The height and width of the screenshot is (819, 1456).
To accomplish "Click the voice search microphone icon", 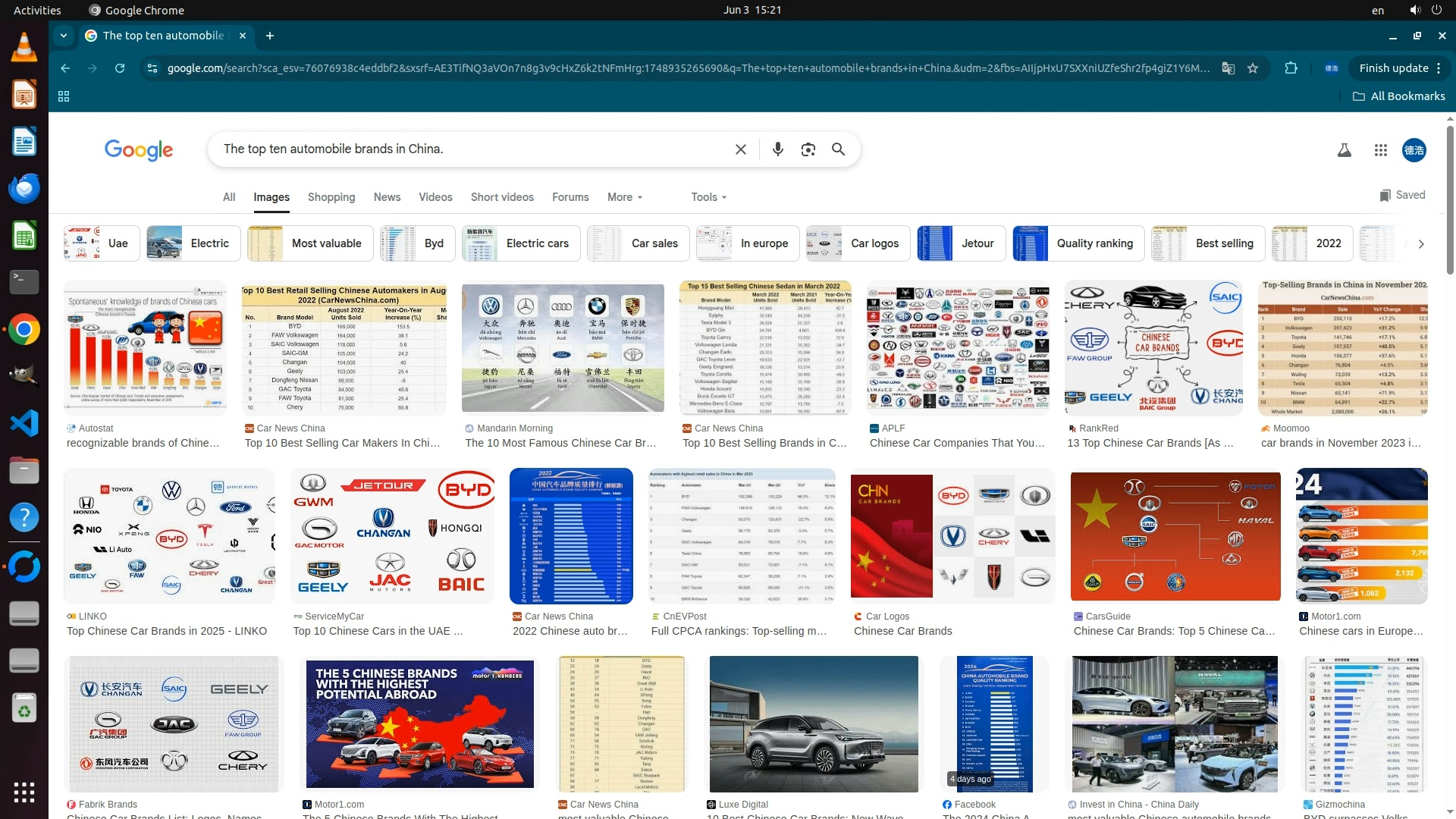I will tap(777, 149).
